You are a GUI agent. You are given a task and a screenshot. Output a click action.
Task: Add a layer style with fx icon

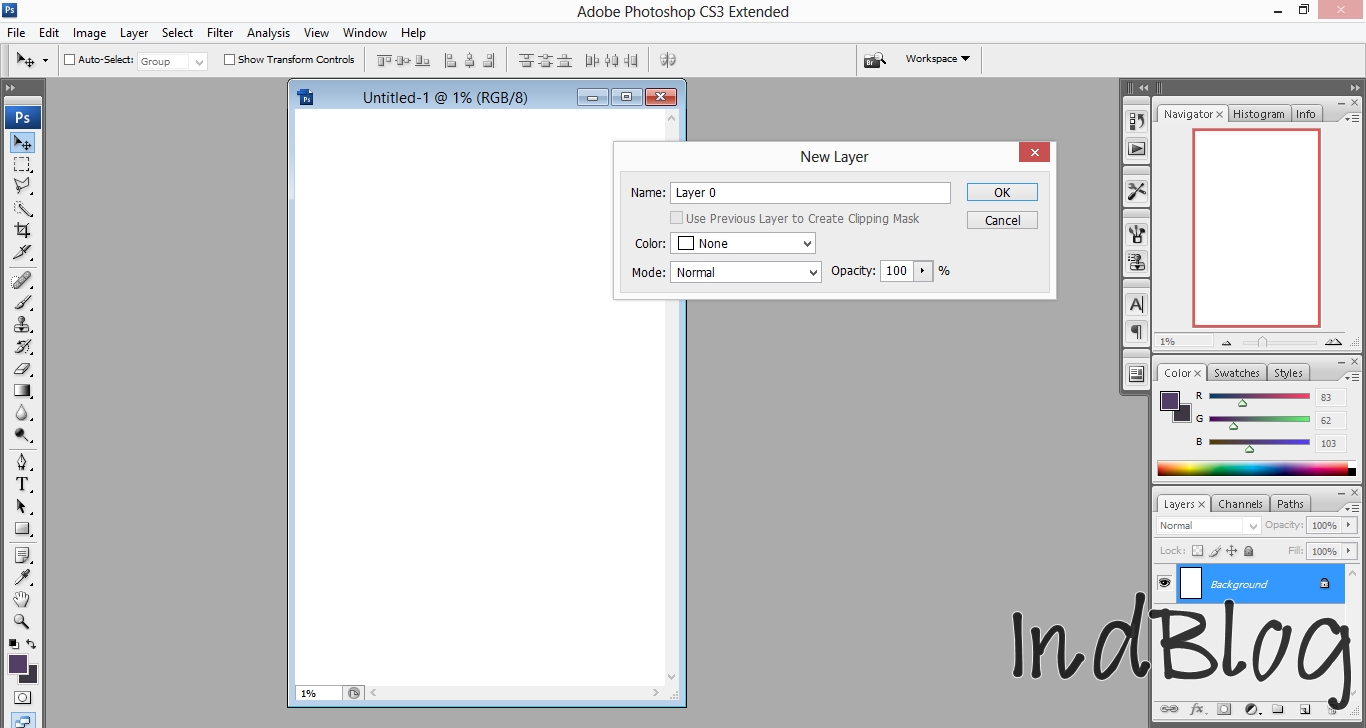click(x=1196, y=710)
